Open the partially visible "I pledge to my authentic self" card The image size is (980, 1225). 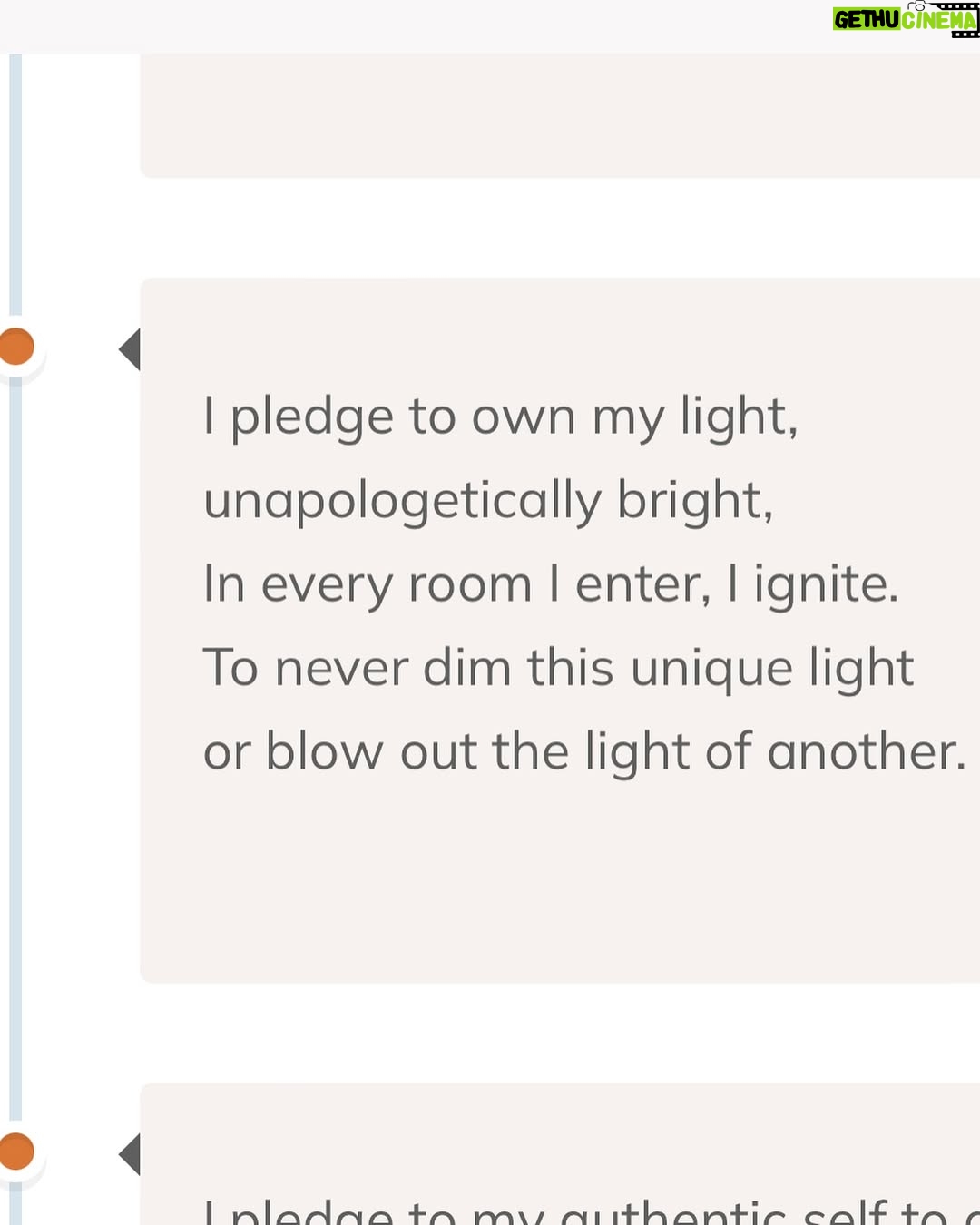(560, 1154)
